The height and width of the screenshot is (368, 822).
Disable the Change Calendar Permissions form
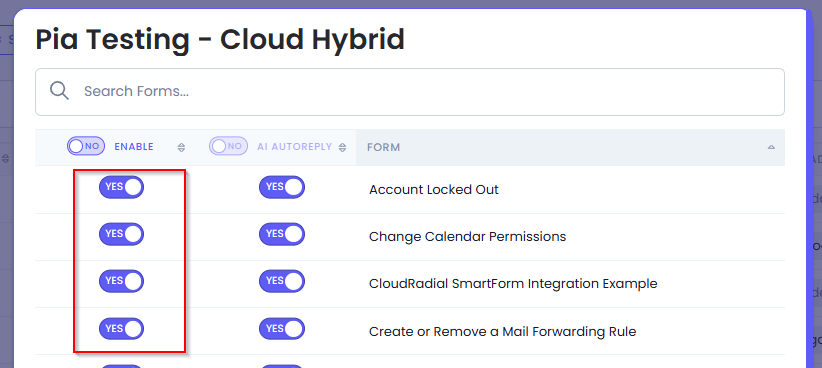pos(121,234)
